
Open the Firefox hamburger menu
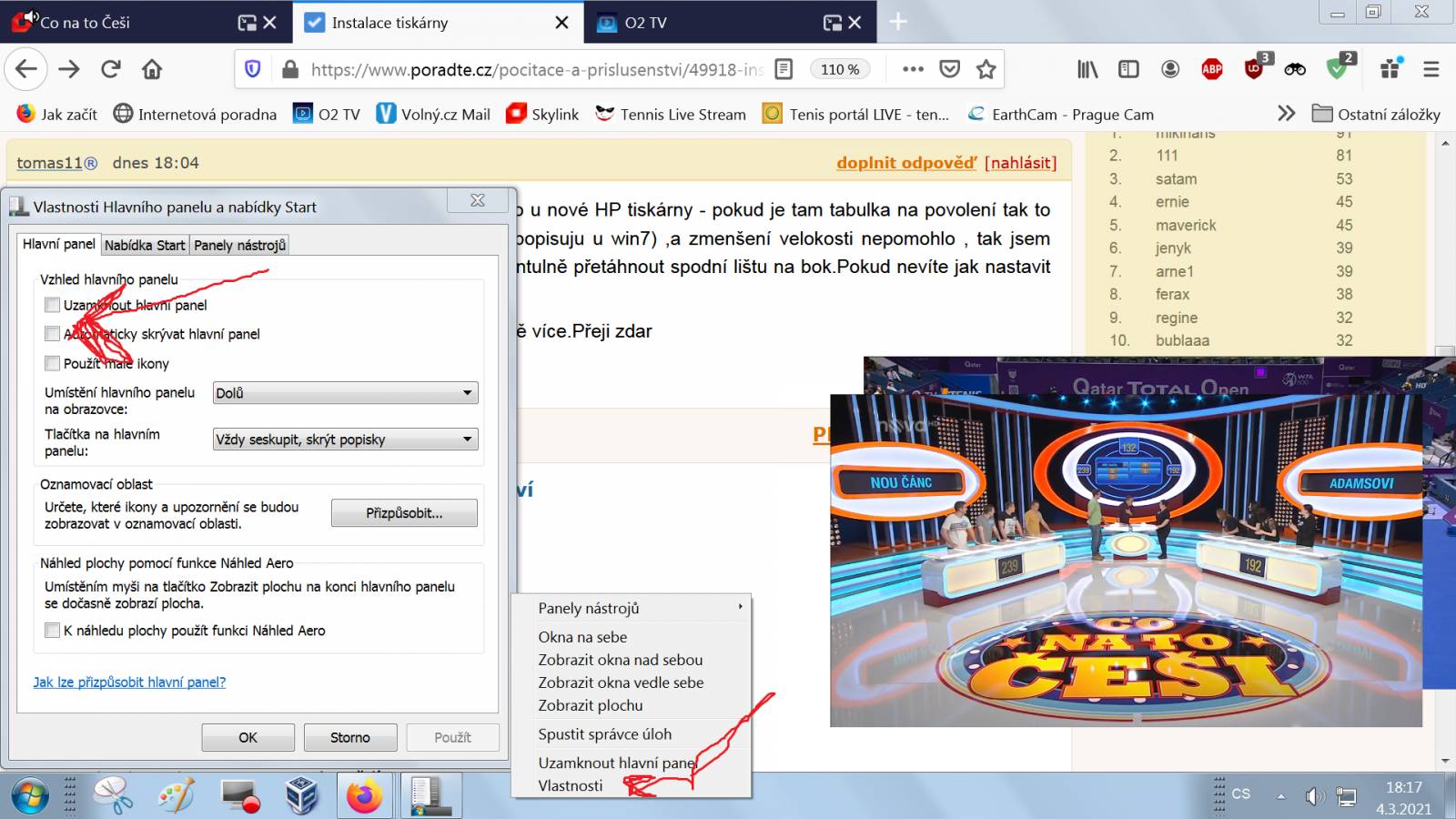pos(1431,69)
